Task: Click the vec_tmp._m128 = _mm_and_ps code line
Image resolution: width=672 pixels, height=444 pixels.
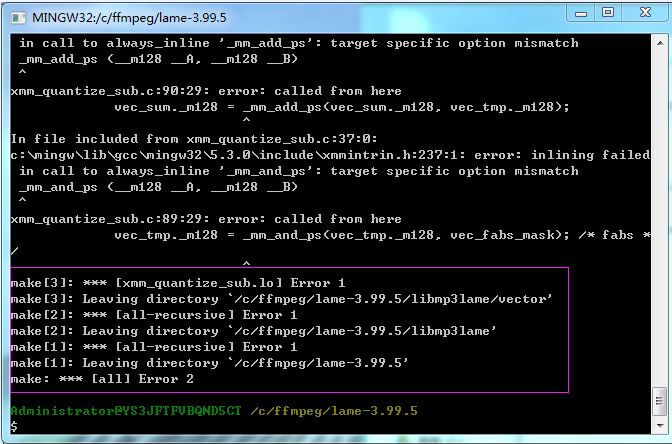Action: (382, 235)
